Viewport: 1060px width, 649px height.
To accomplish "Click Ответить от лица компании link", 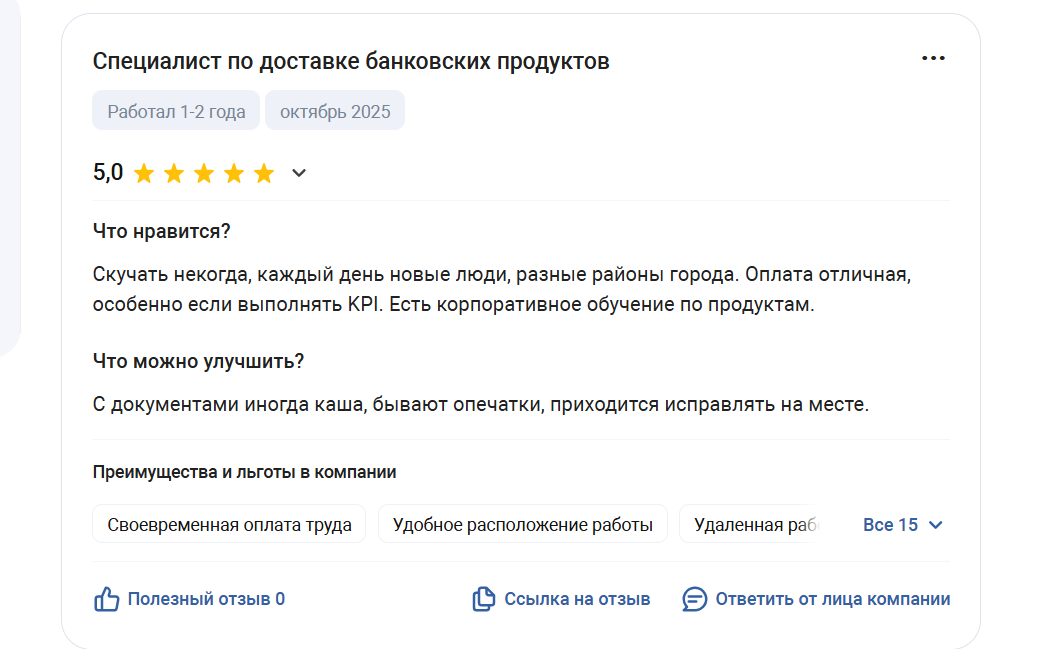I will click(832, 600).
